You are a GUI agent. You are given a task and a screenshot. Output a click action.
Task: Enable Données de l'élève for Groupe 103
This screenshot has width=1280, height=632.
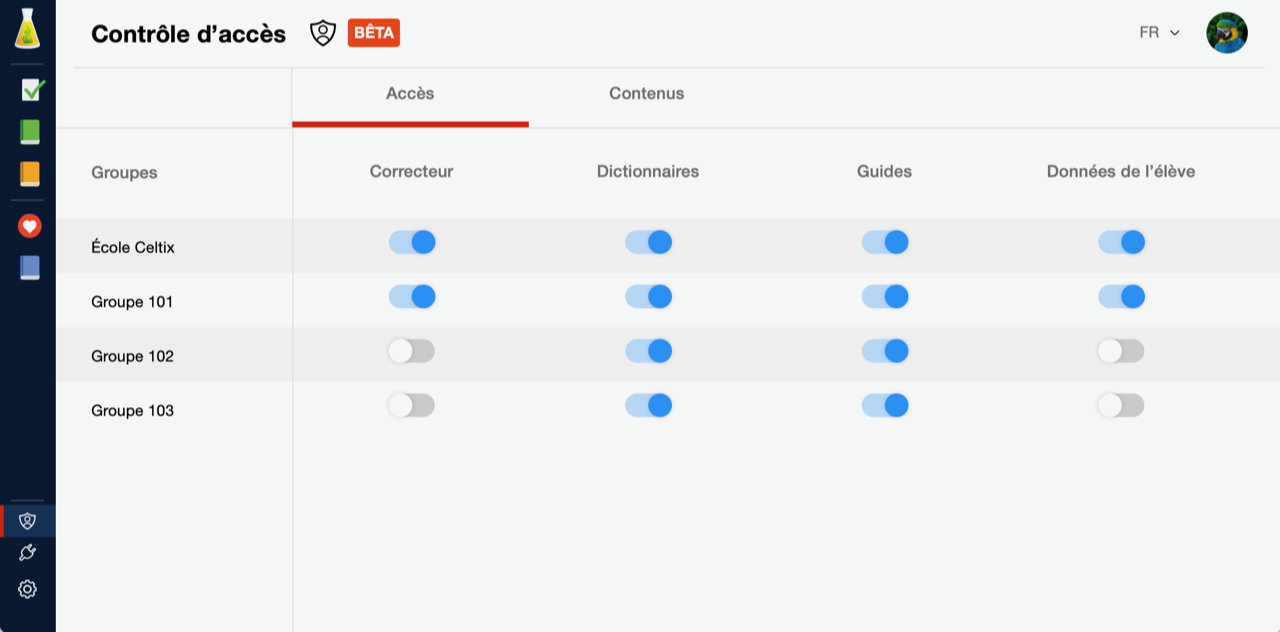pyautogui.click(x=1121, y=405)
